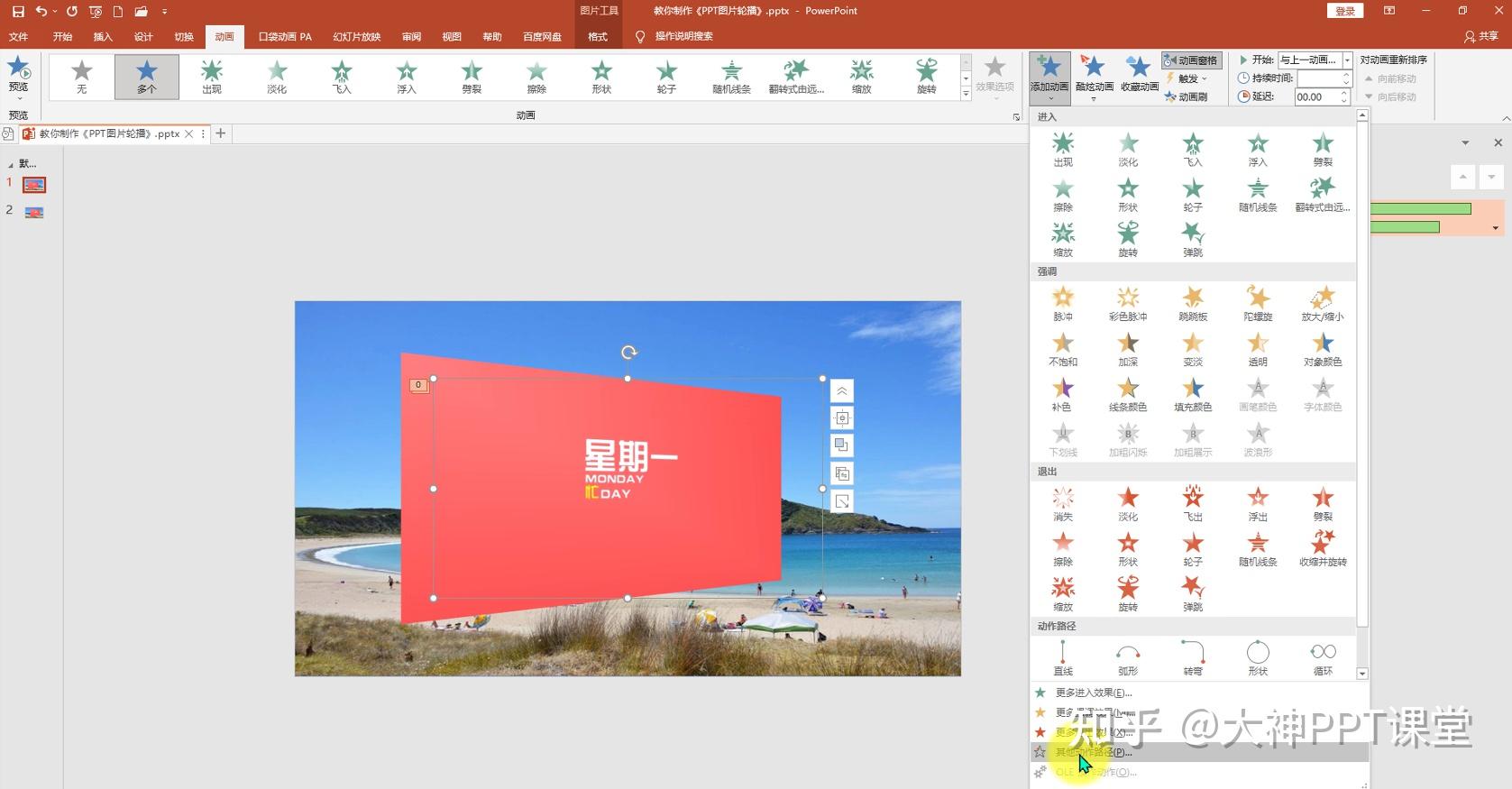Open the 口袋动画 PA tab

[285, 37]
